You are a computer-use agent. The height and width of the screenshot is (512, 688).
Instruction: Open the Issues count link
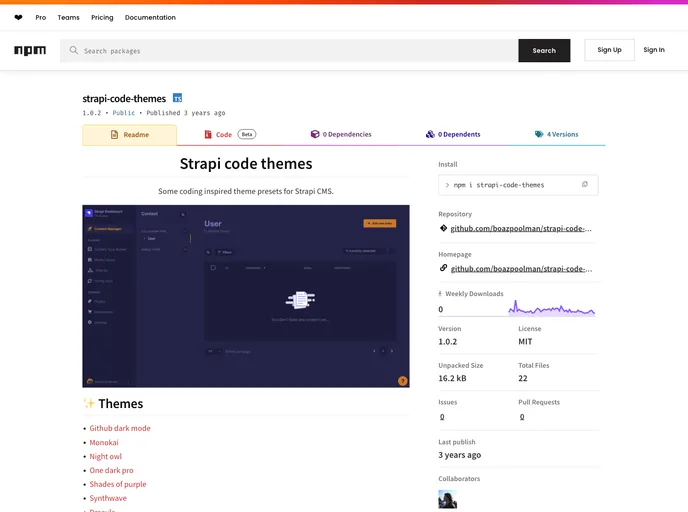[442, 417]
